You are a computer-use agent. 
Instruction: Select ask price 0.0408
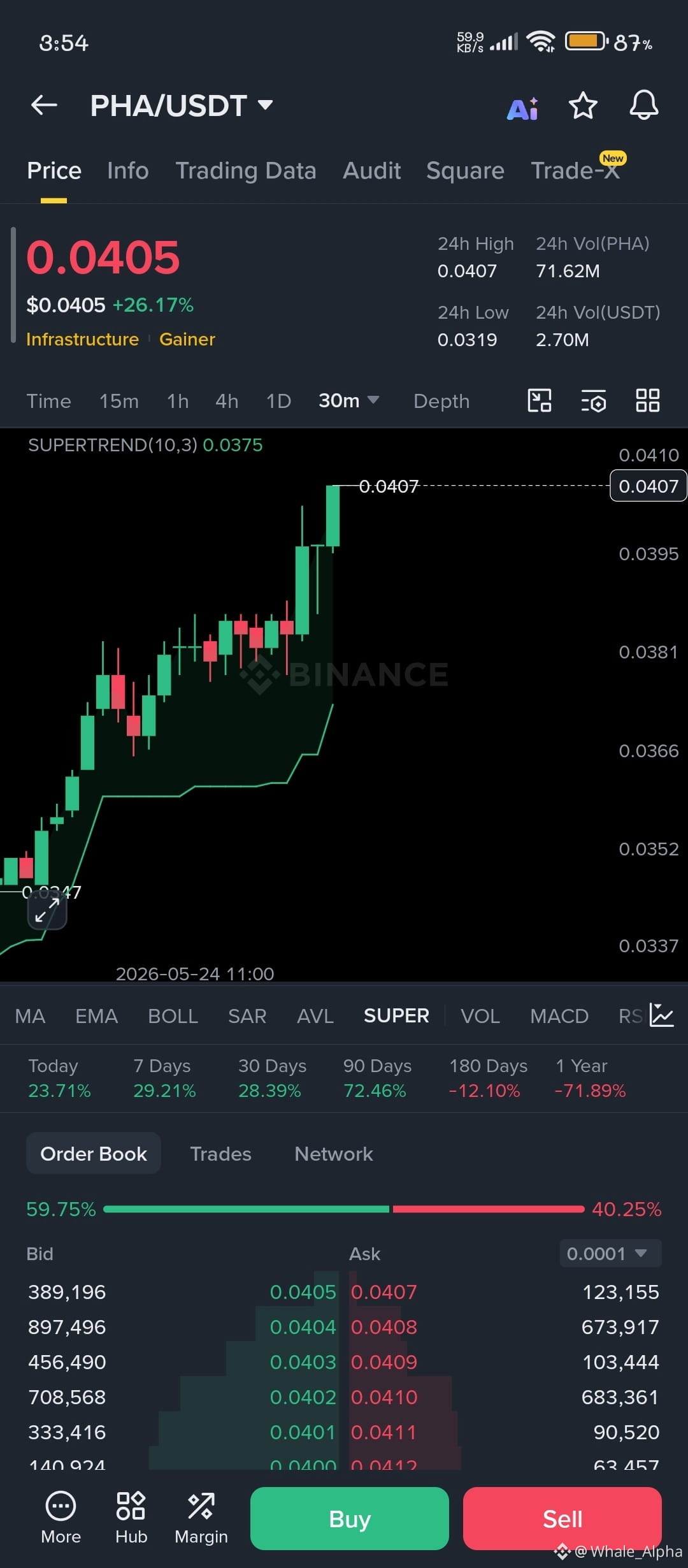[x=384, y=1327]
